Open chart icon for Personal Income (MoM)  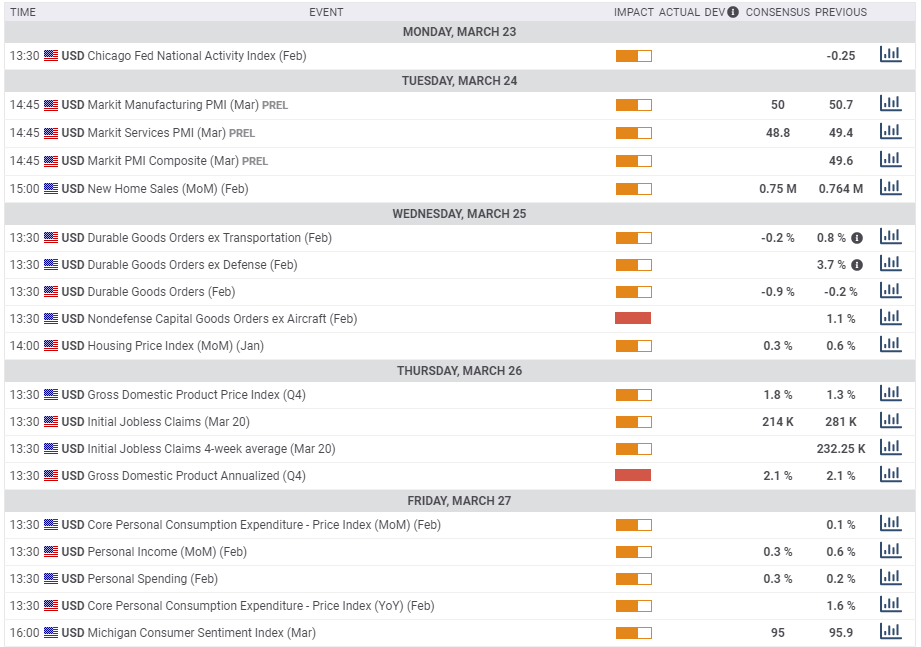tap(890, 551)
